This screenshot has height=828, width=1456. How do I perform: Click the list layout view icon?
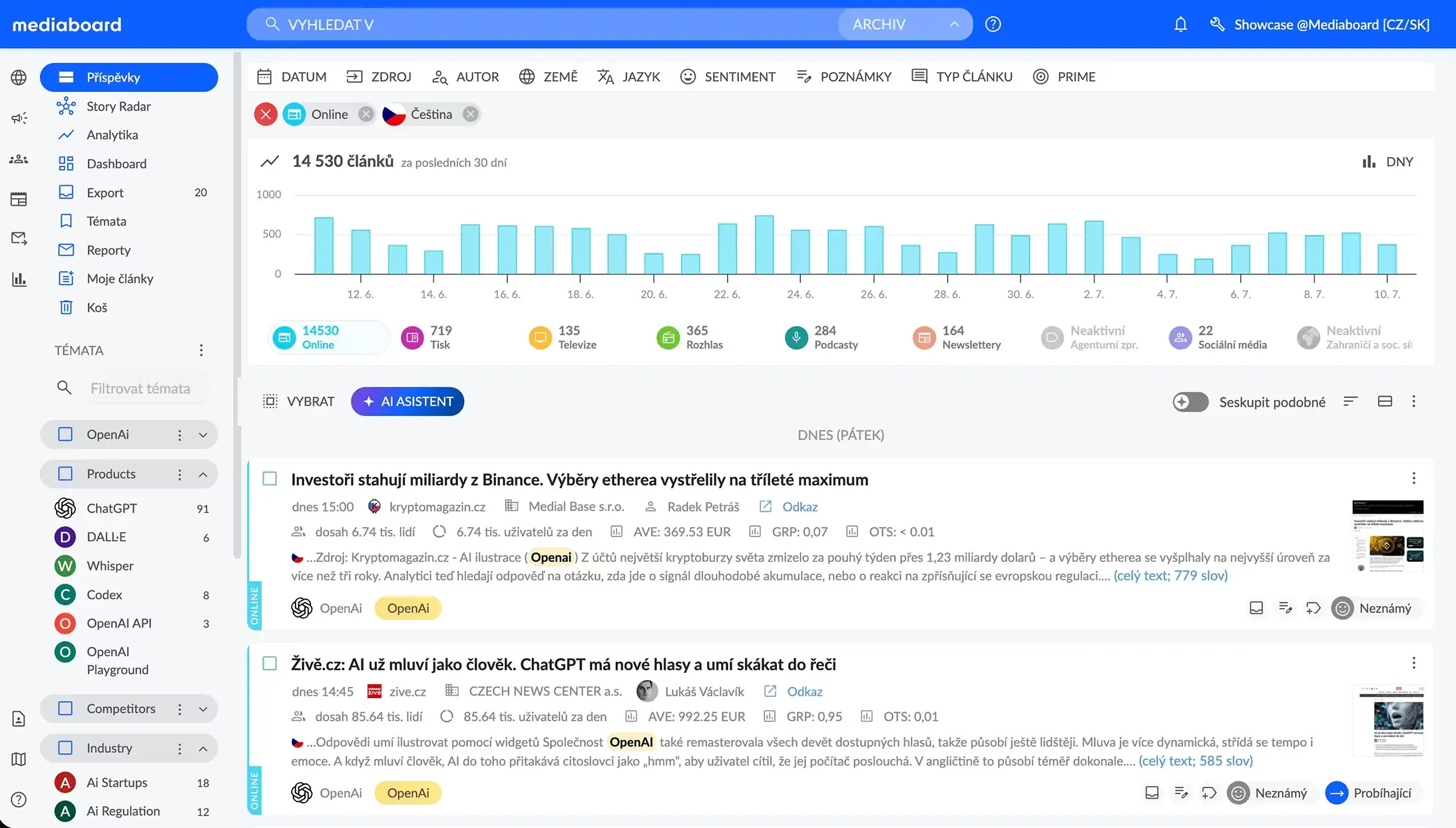1385,401
